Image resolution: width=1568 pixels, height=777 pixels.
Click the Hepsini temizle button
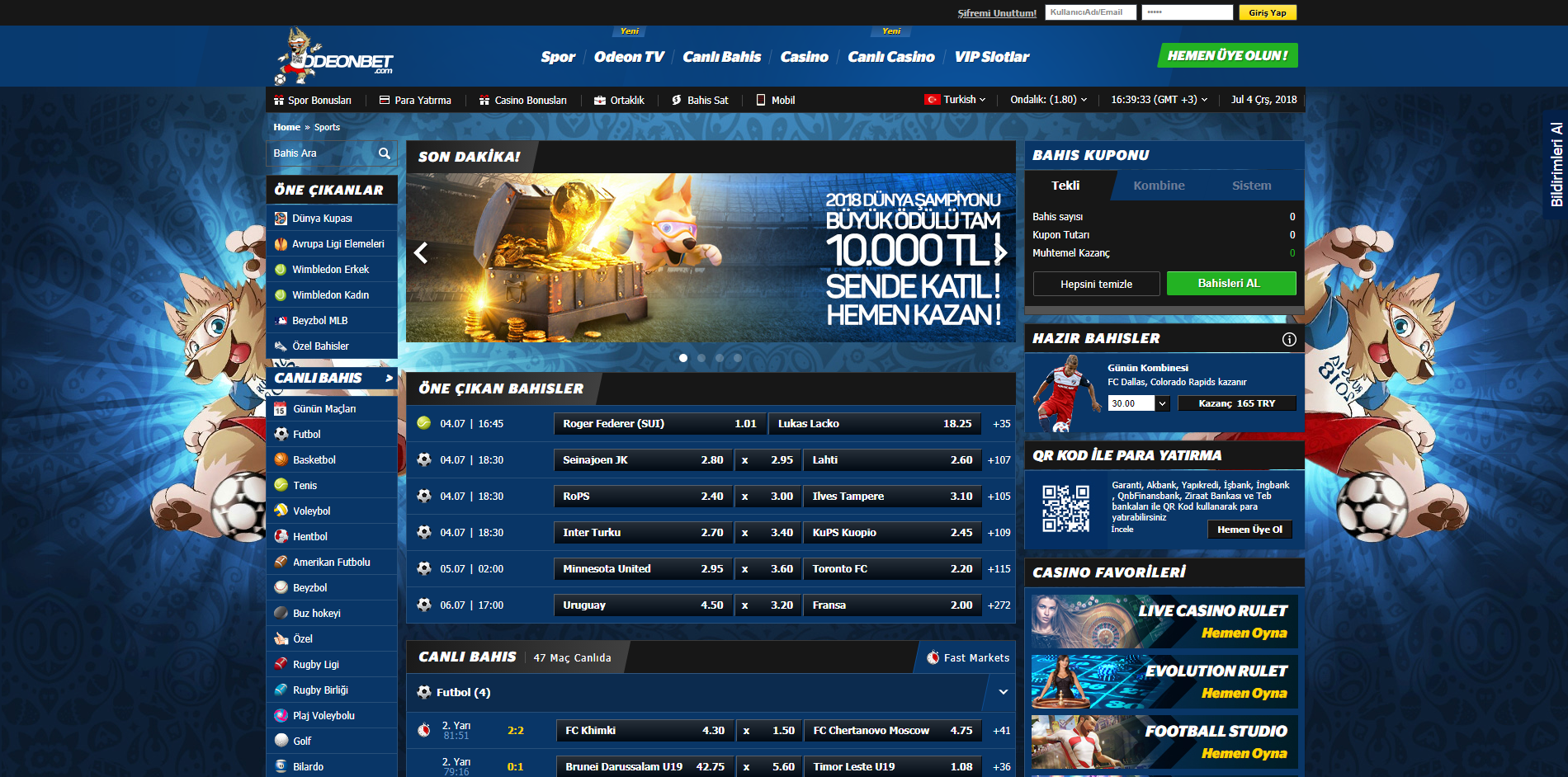pos(1096,284)
